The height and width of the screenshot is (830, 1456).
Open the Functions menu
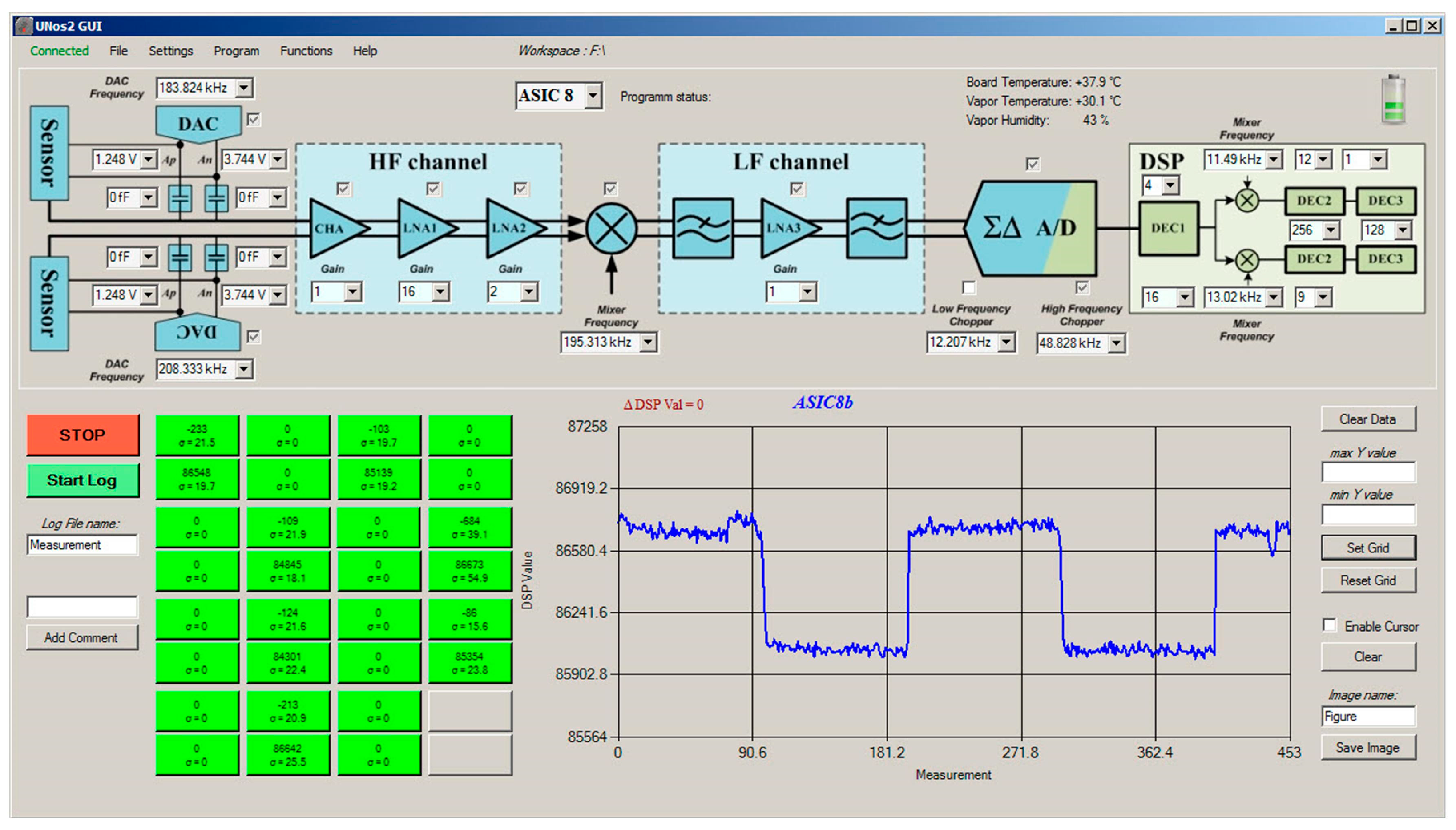(x=306, y=51)
